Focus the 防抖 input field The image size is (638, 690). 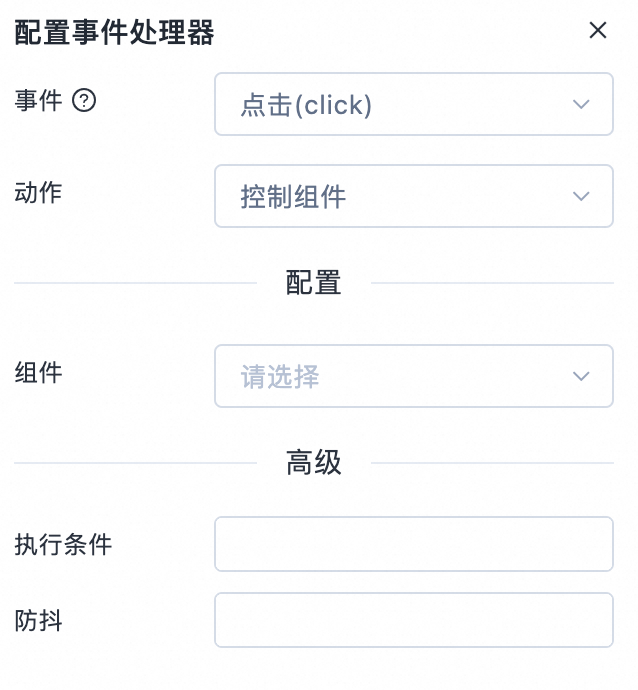click(414, 620)
